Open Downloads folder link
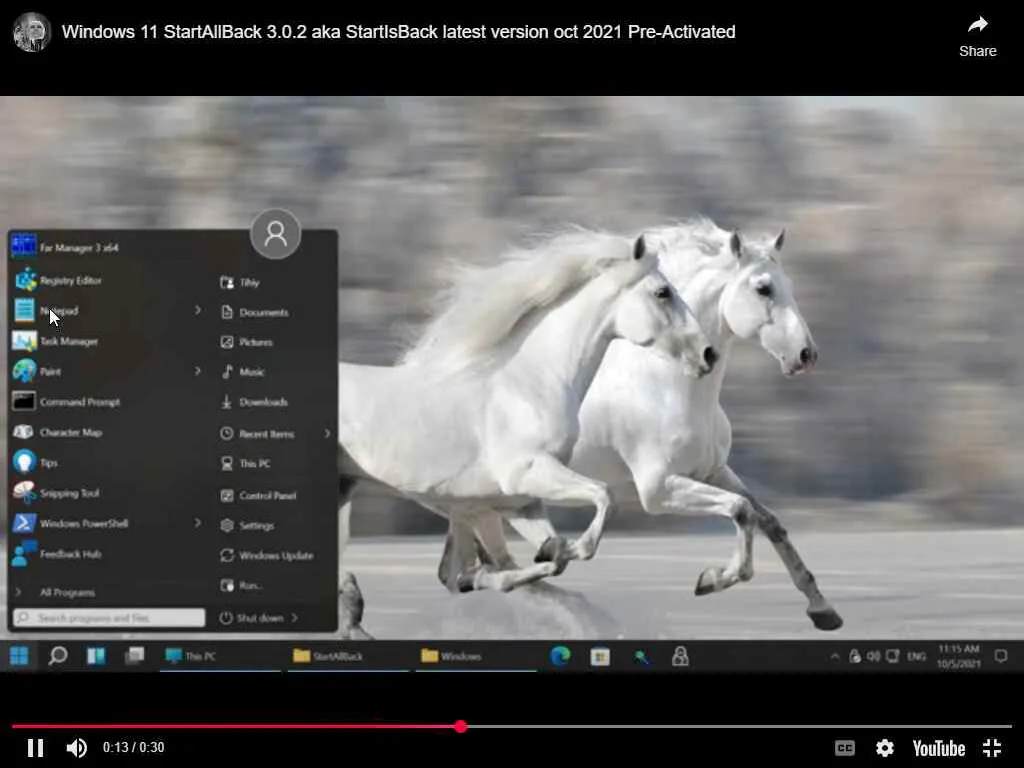Screen dimensions: 1024x768 pos(255,402)
